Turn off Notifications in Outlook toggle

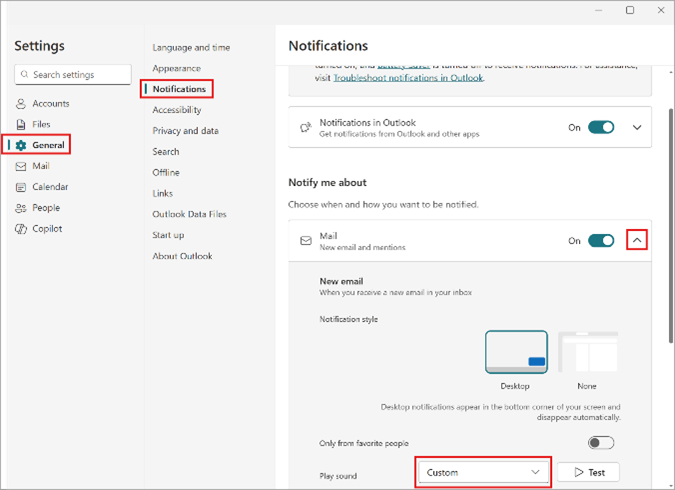tap(601, 127)
